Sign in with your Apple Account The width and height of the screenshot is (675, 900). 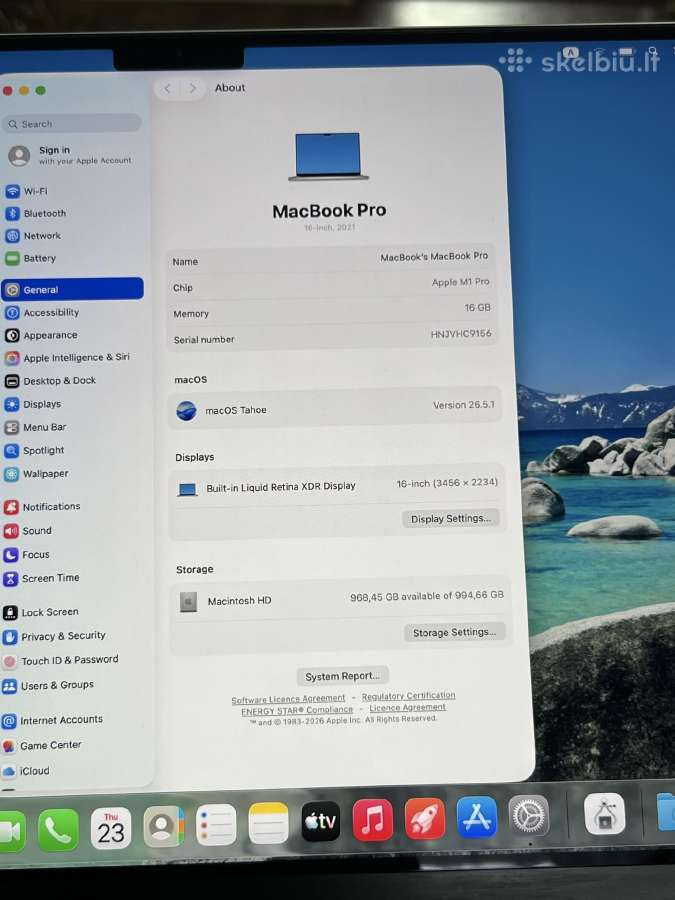[70, 155]
